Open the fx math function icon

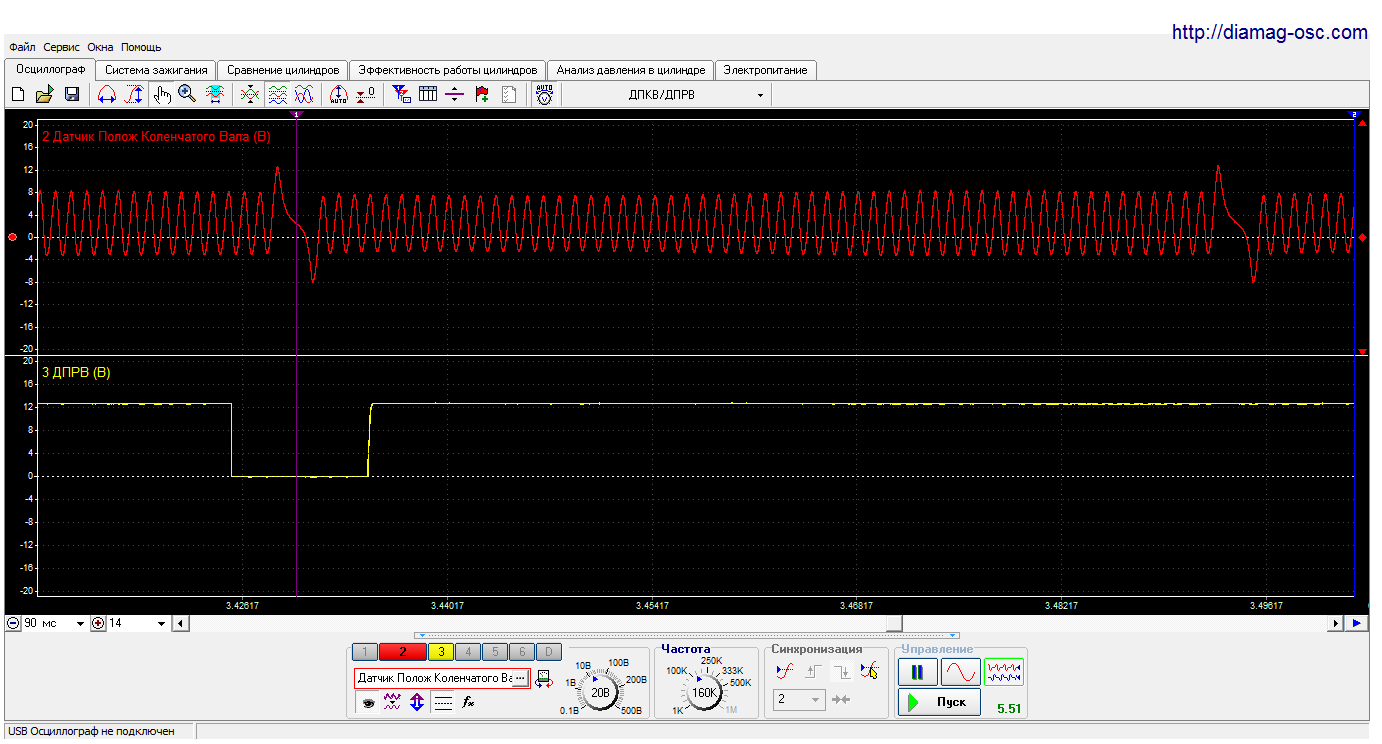click(467, 703)
